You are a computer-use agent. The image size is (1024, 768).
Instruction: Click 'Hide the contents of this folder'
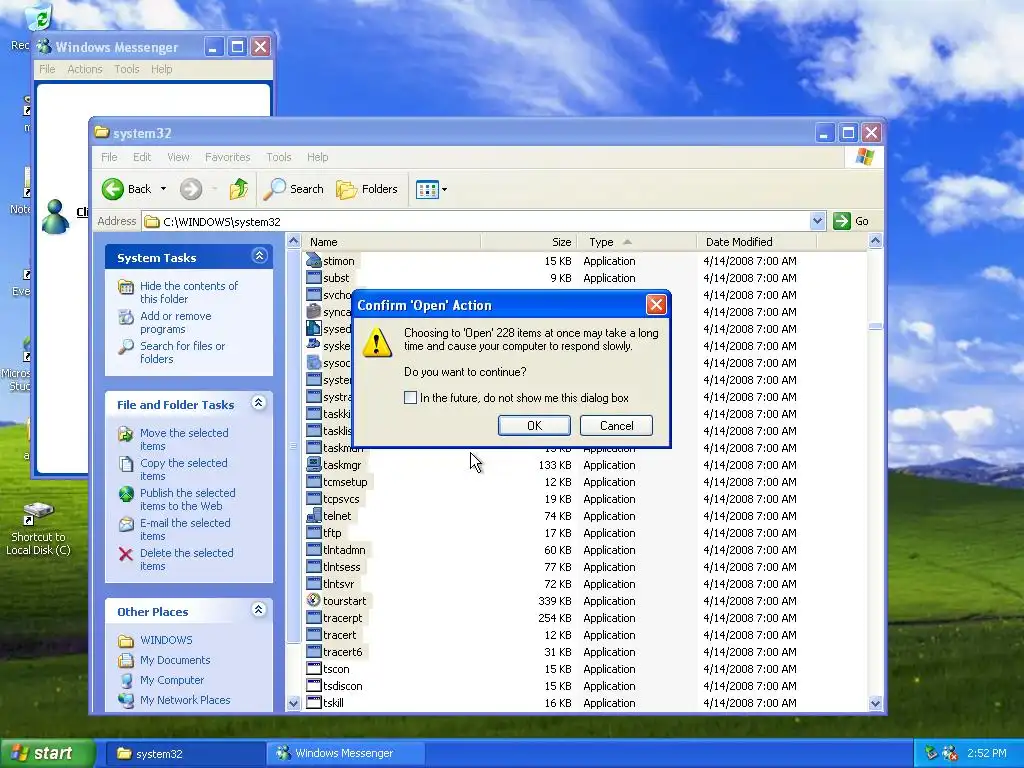click(x=189, y=293)
